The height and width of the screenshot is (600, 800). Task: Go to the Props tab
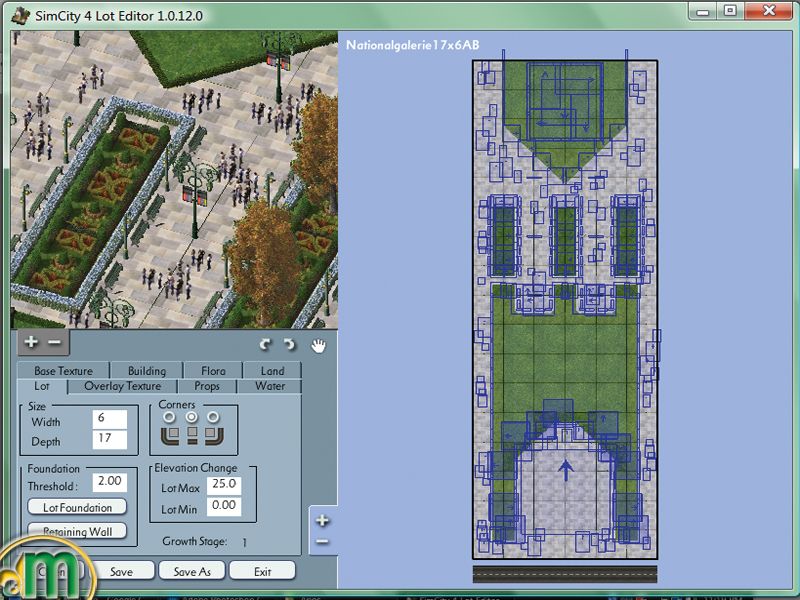[x=207, y=386]
